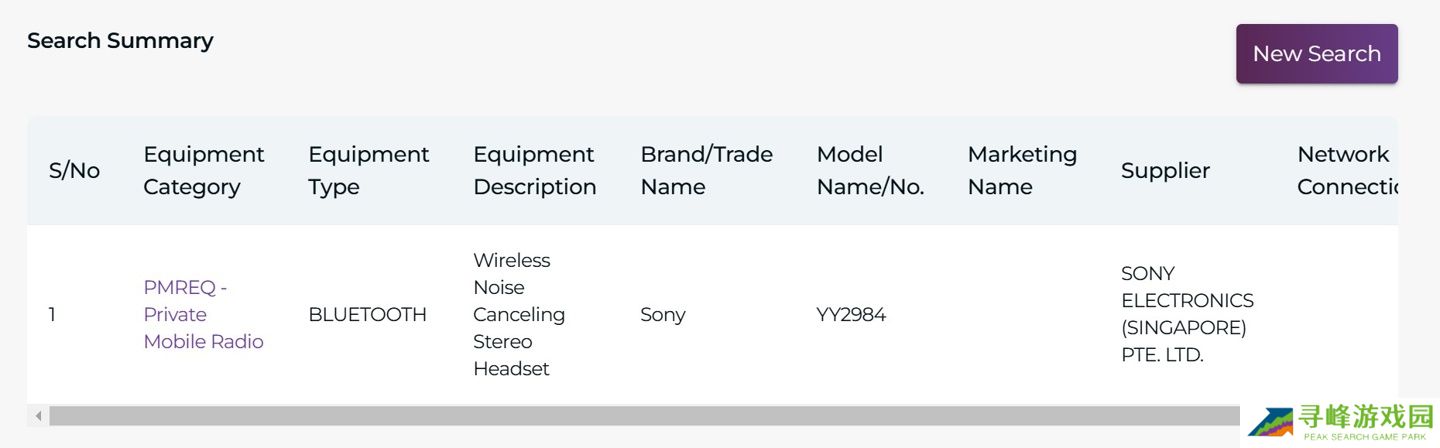Click the Peak Search Game Park logo
Screen dimensions: 1440x448
1340,423
